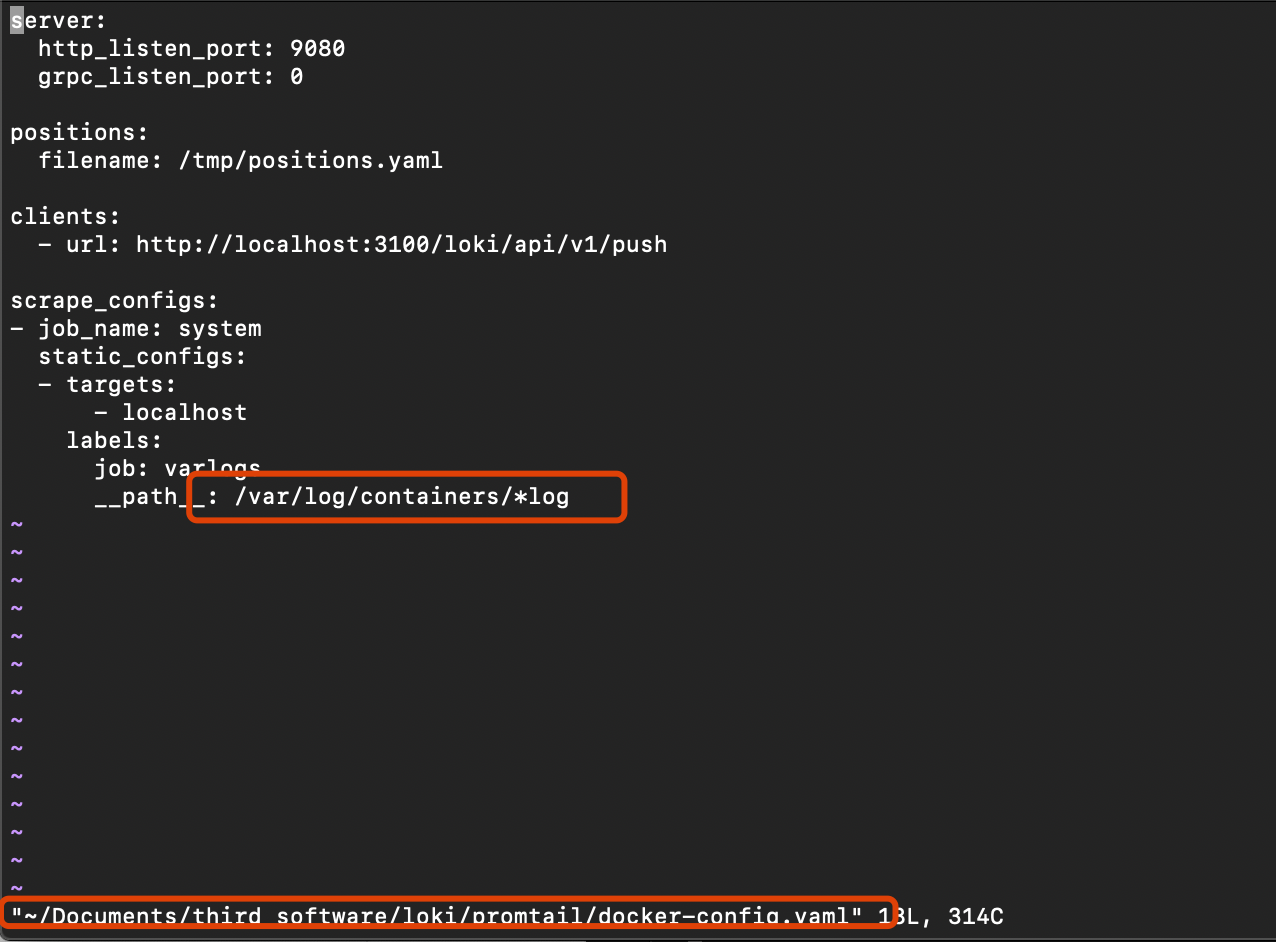Click the /tmp/positions.yaml file path

[310, 161]
